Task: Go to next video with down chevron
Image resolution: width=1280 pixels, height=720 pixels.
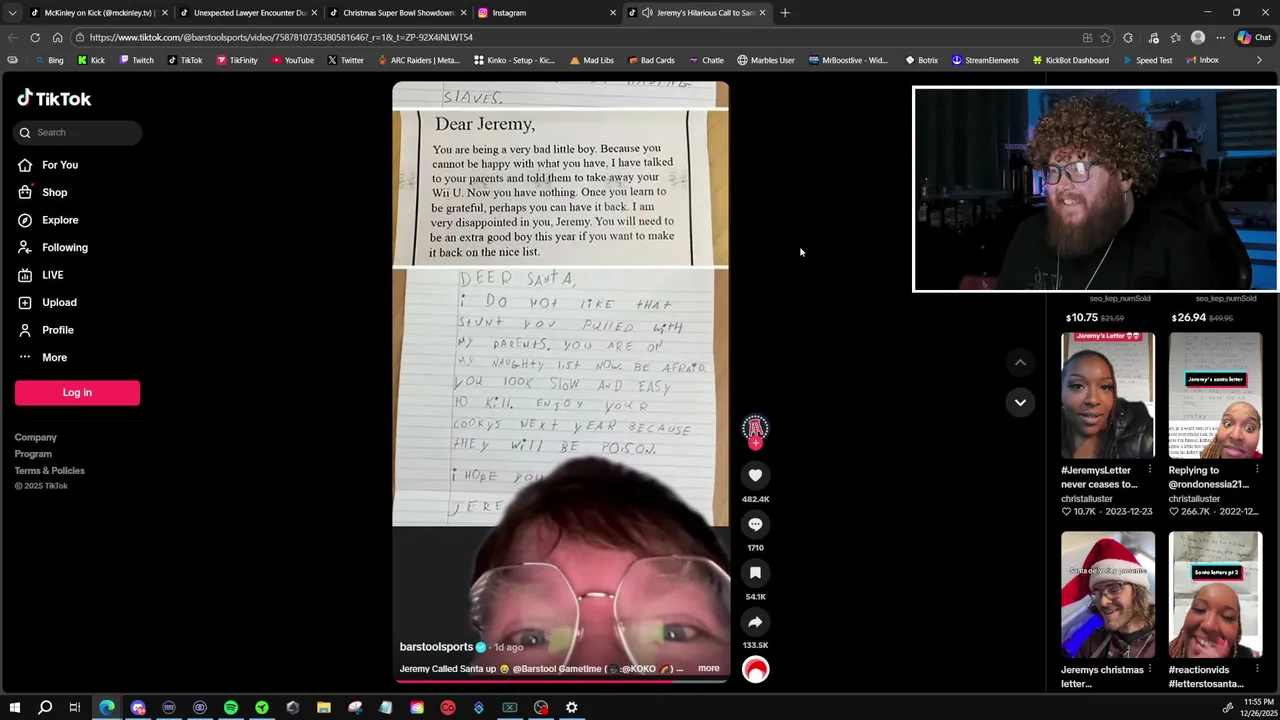Action: coord(1020,402)
